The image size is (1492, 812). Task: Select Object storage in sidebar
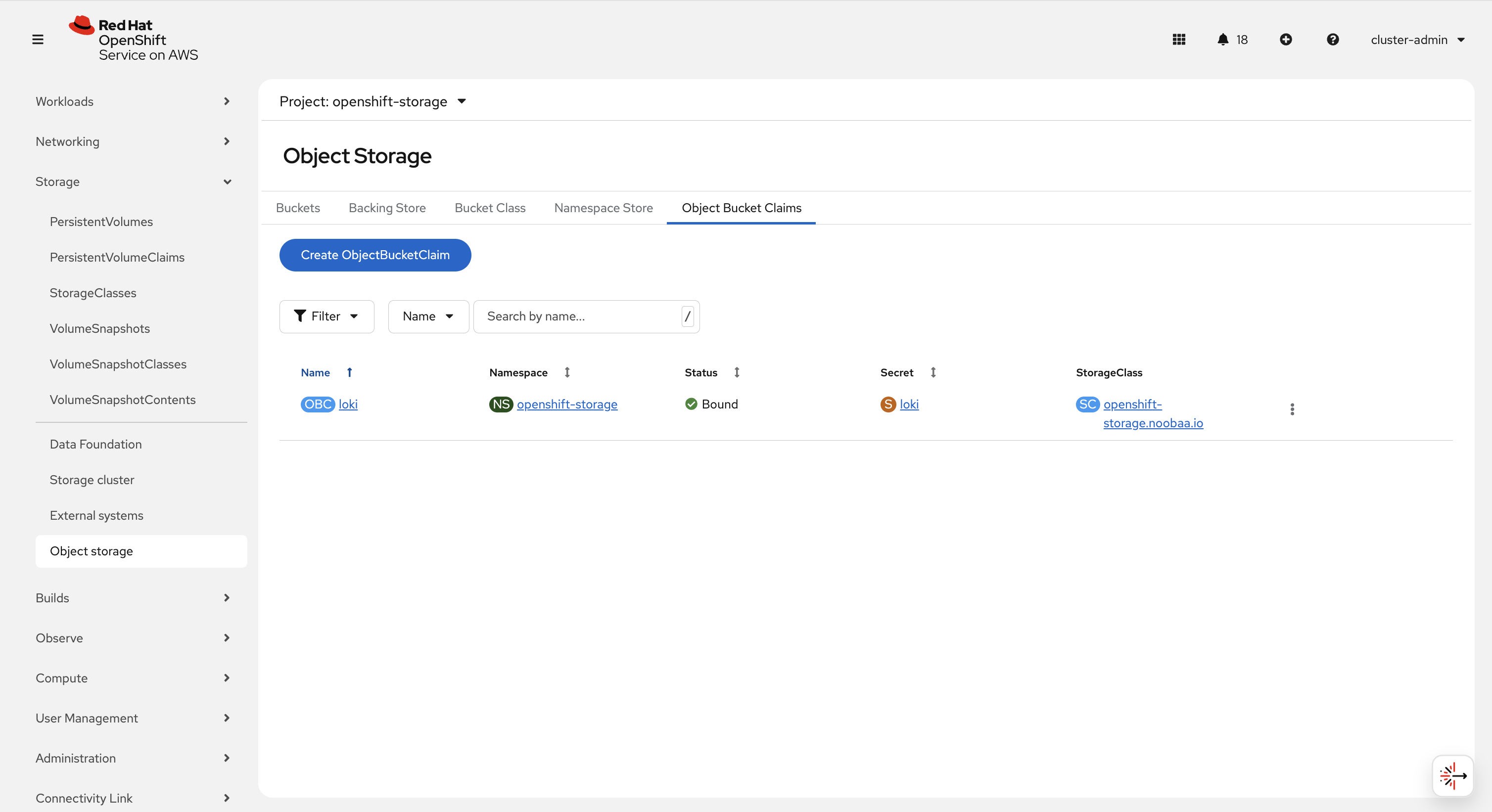coord(141,551)
